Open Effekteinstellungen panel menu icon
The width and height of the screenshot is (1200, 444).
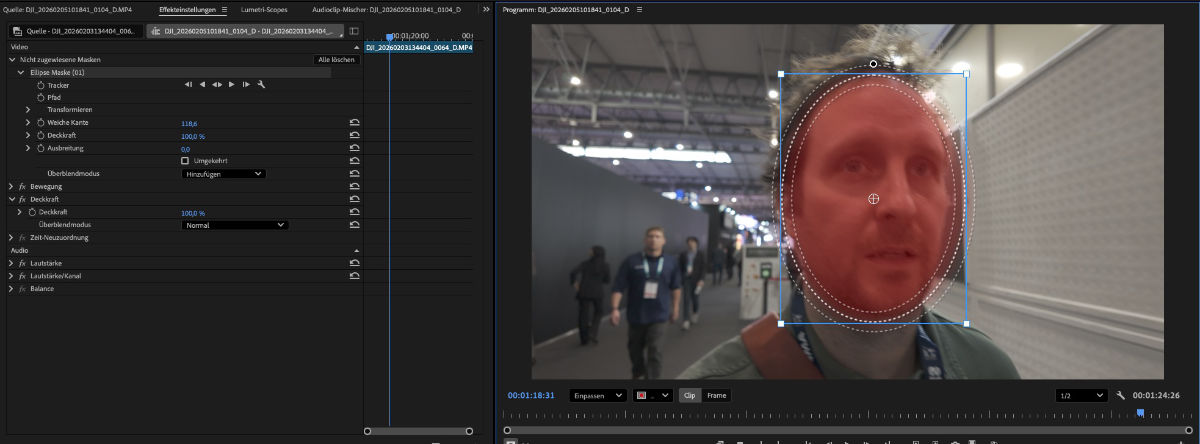click(224, 9)
